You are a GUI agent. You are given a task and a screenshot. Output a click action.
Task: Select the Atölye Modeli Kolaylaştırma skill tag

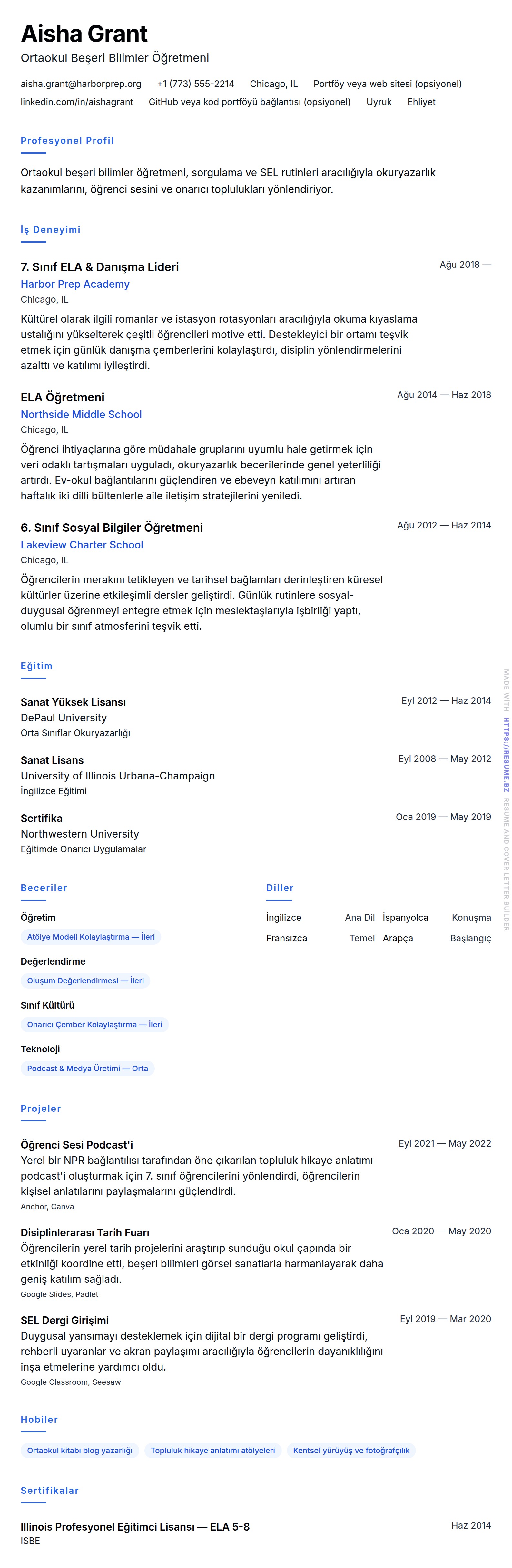(91, 937)
